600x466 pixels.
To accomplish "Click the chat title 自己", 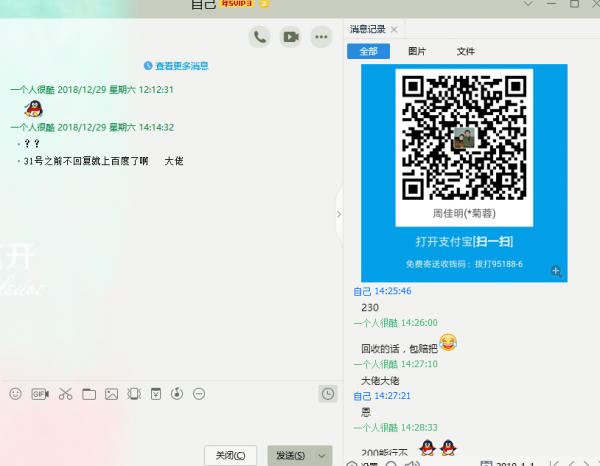I will coord(204,4).
